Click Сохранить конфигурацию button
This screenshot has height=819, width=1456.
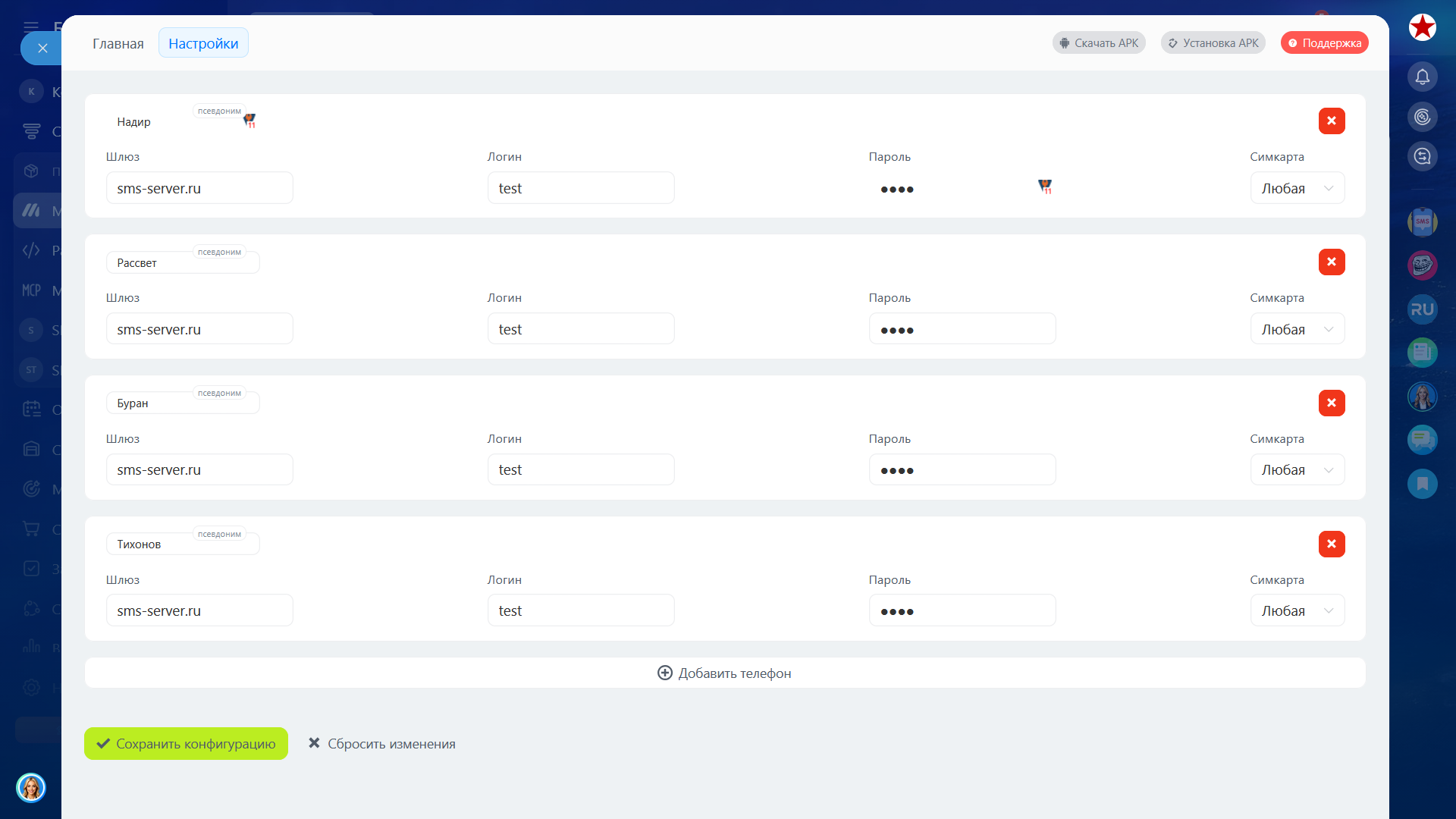pos(186,744)
